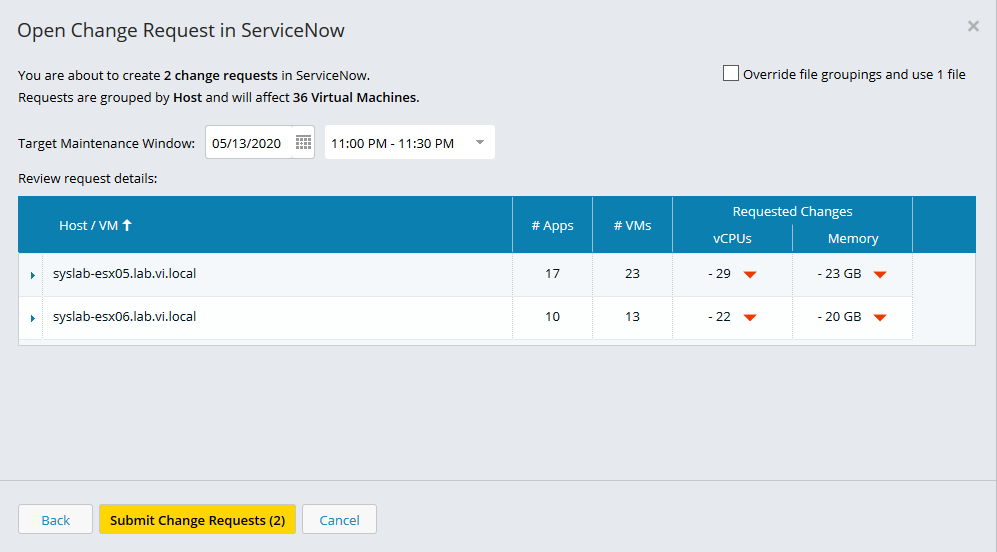The height and width of the screenshot is (552, 997).
Task: Sort by the # Apps column header
Action: pos(553,226)
